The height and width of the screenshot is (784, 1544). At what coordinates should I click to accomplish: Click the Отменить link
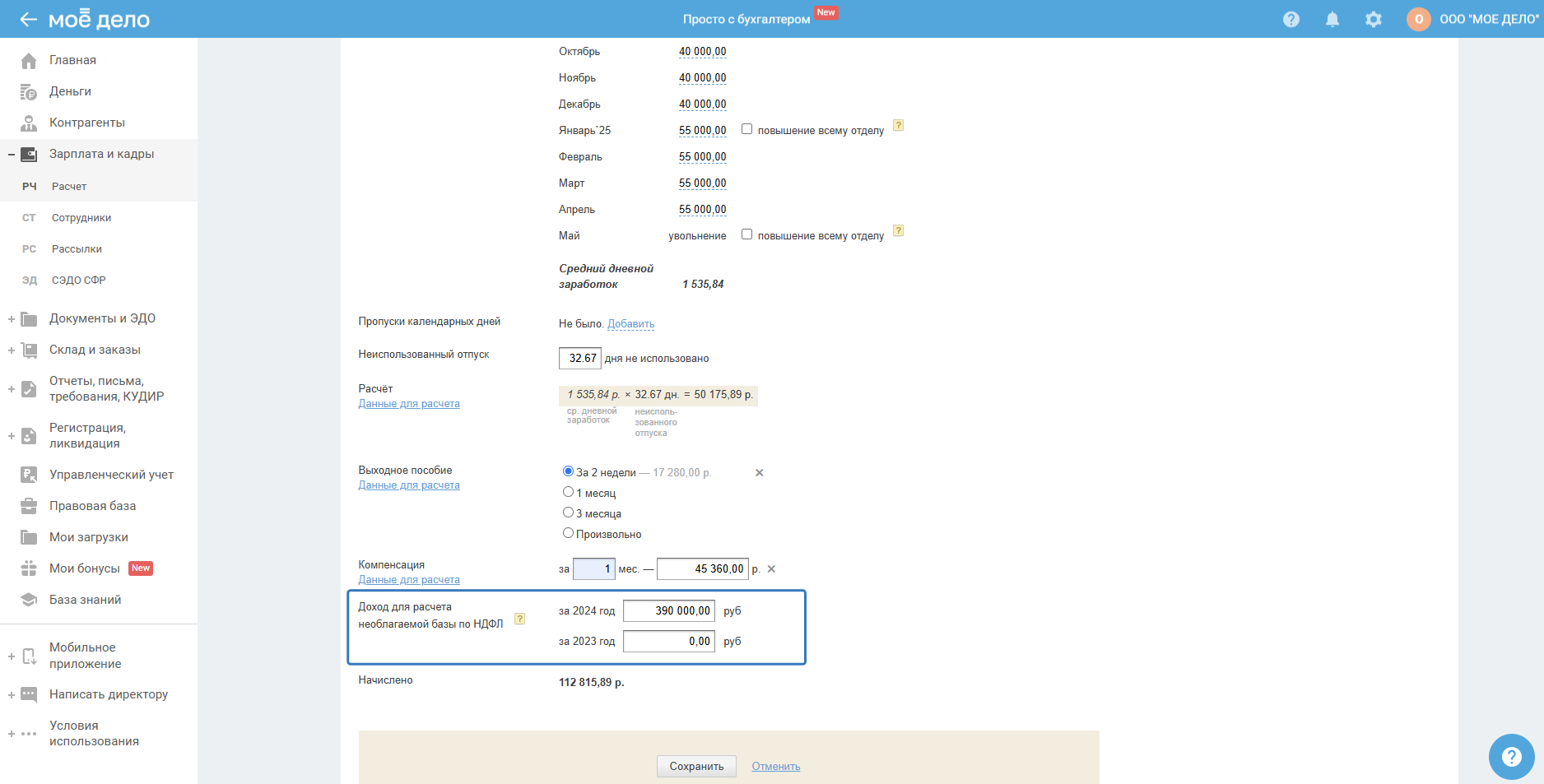(x=775, y=767)
